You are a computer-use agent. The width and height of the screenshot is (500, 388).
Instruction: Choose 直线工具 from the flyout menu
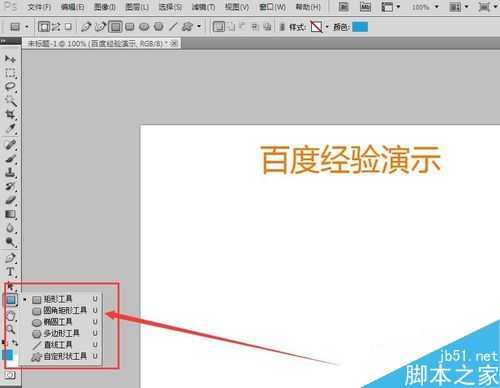(x=61, y=344)
